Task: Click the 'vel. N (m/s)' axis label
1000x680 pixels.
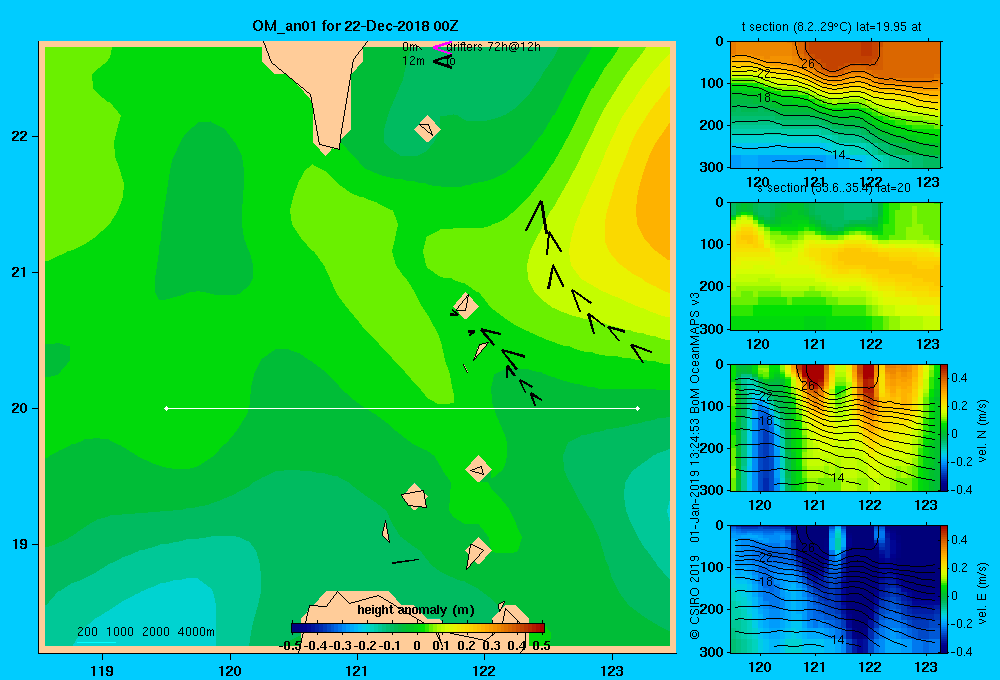Action: point(982,431)
